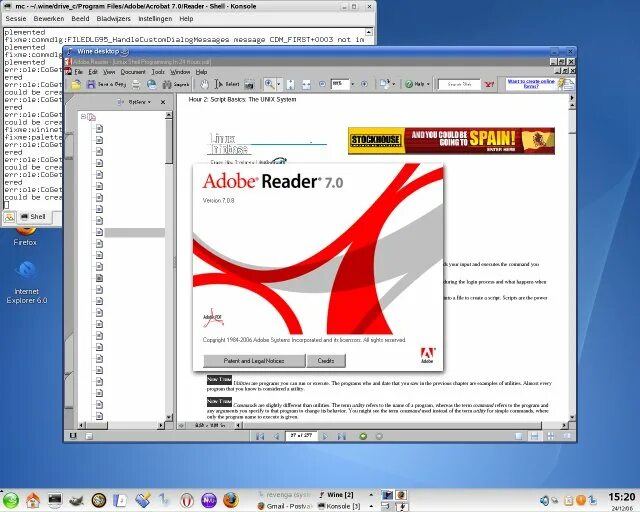Open the Help toolbar dropdown

click(417, 84)
